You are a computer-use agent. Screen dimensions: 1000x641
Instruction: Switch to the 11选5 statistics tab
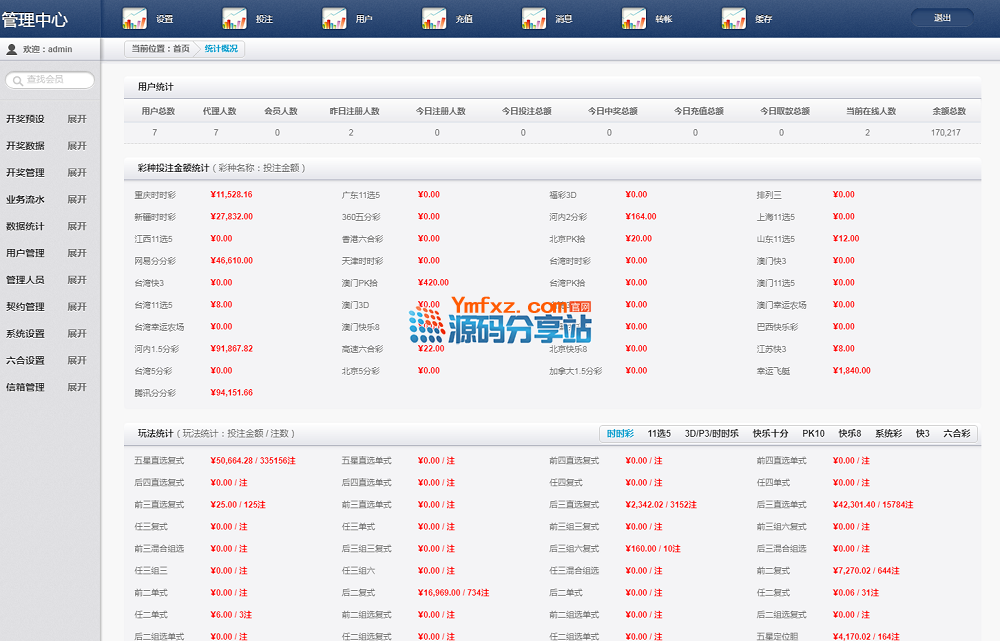click(x=659, y=434)
